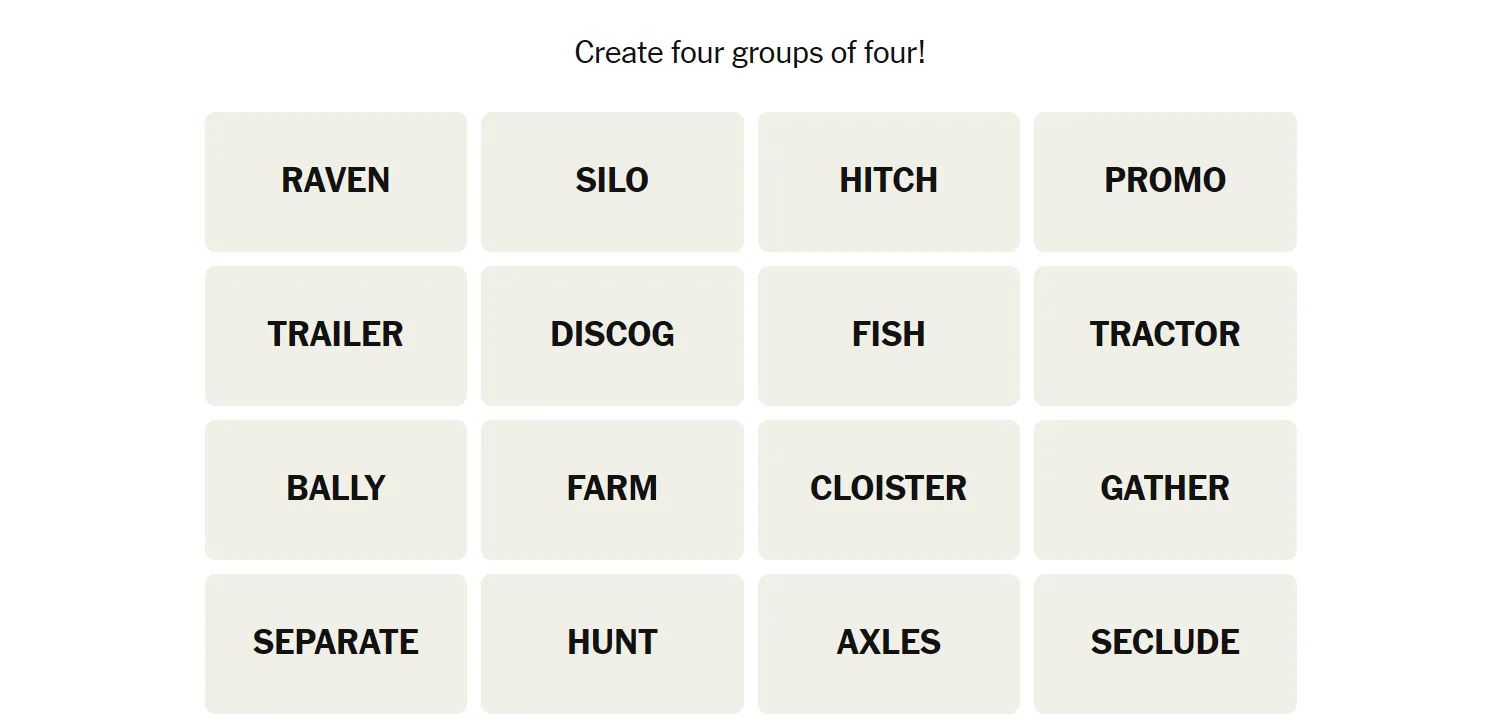Select the HUNT tile
1500x726 pixels.
tap(612, 643)
